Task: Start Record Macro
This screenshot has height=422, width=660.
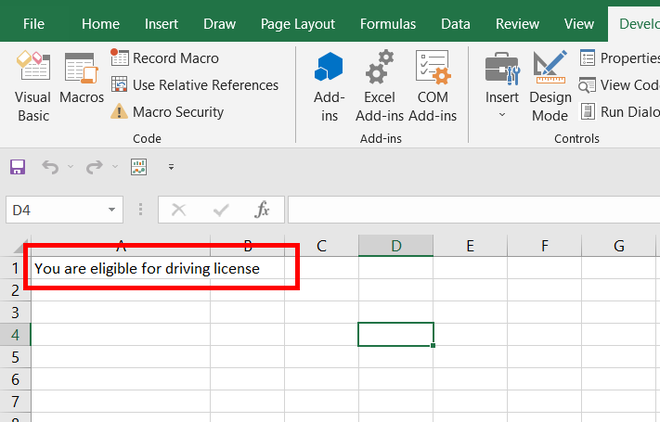Action: [165, 58]
